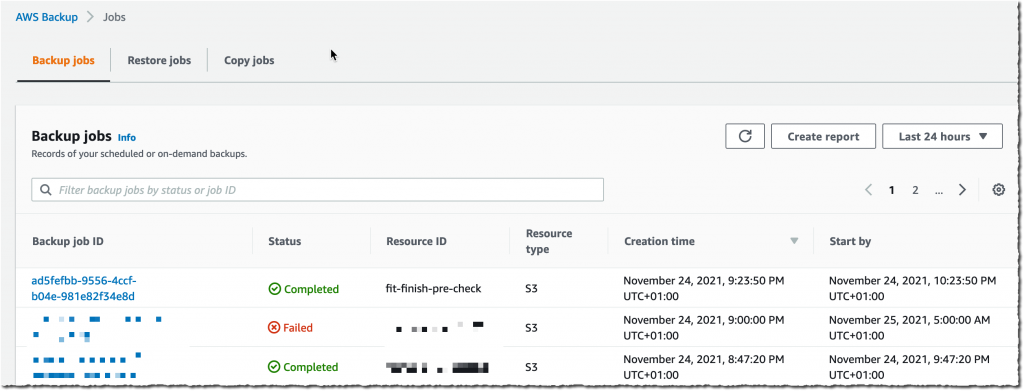This screenshot has width=1024, height=391.
Task: Sort by Status column header
Action: point(285,241)
